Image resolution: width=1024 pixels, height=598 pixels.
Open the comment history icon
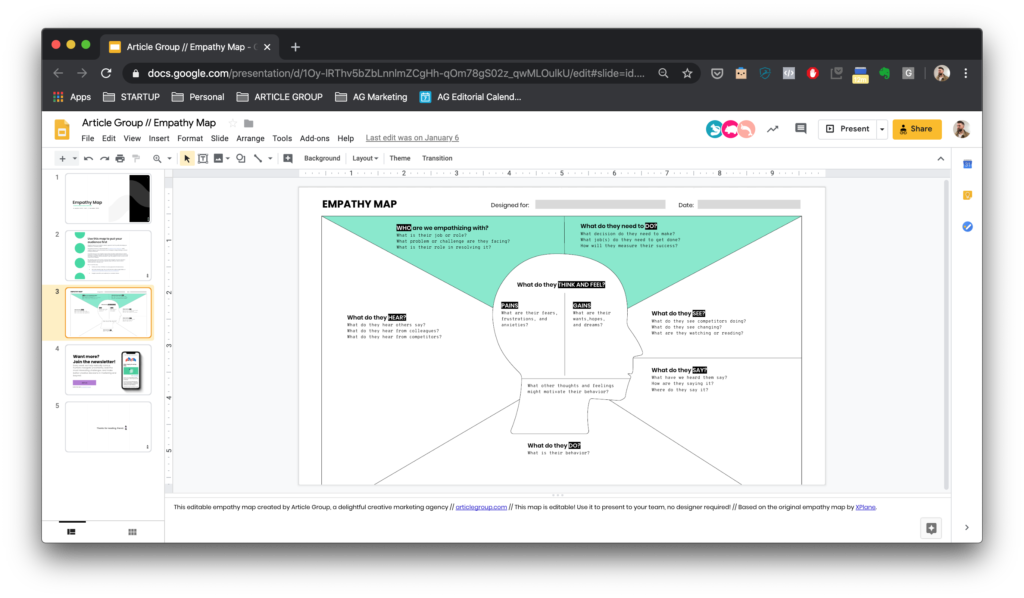801,129
